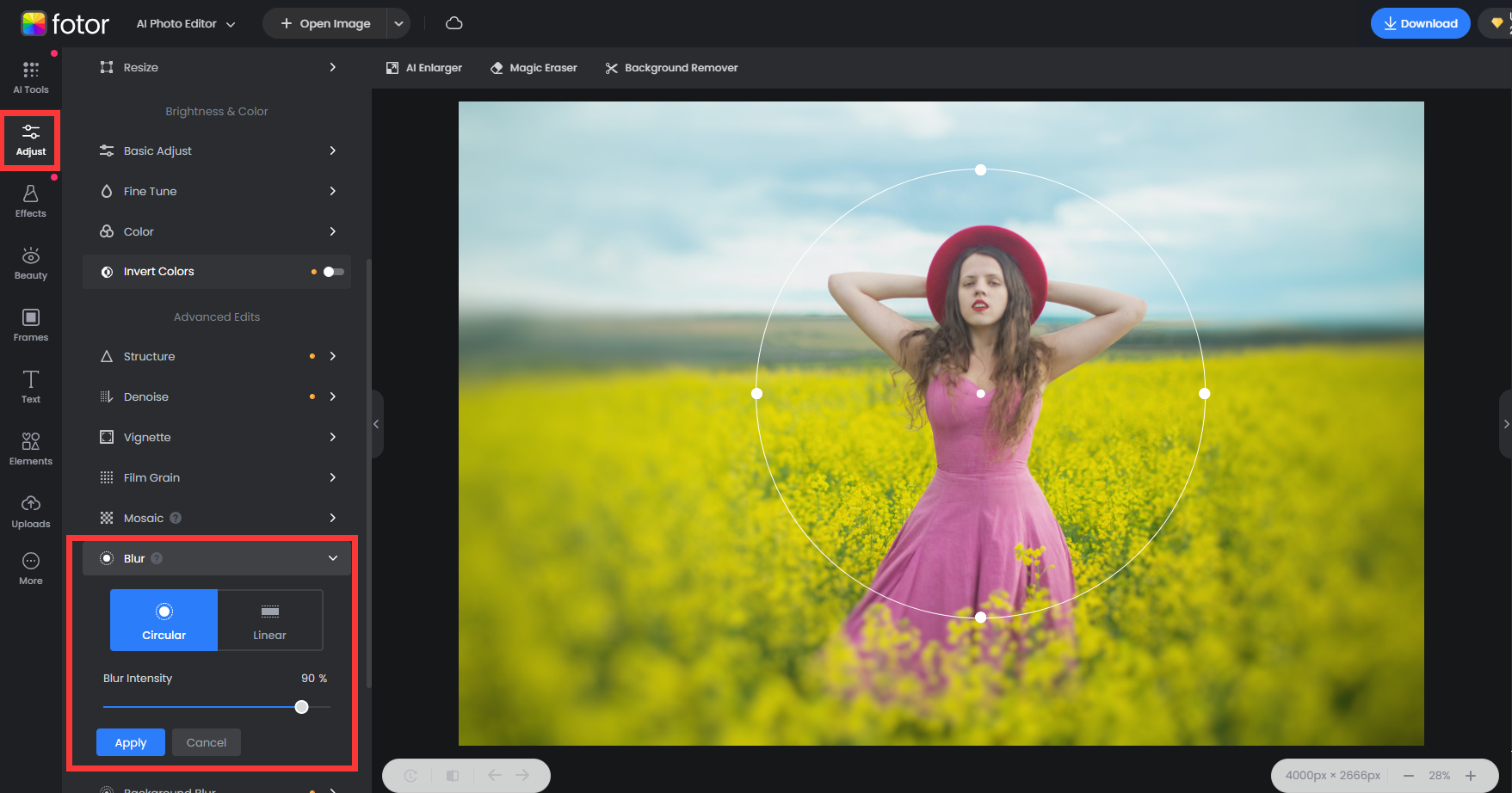1512x793 pixels.
Task: Click the Download button
Action: 1420,23
